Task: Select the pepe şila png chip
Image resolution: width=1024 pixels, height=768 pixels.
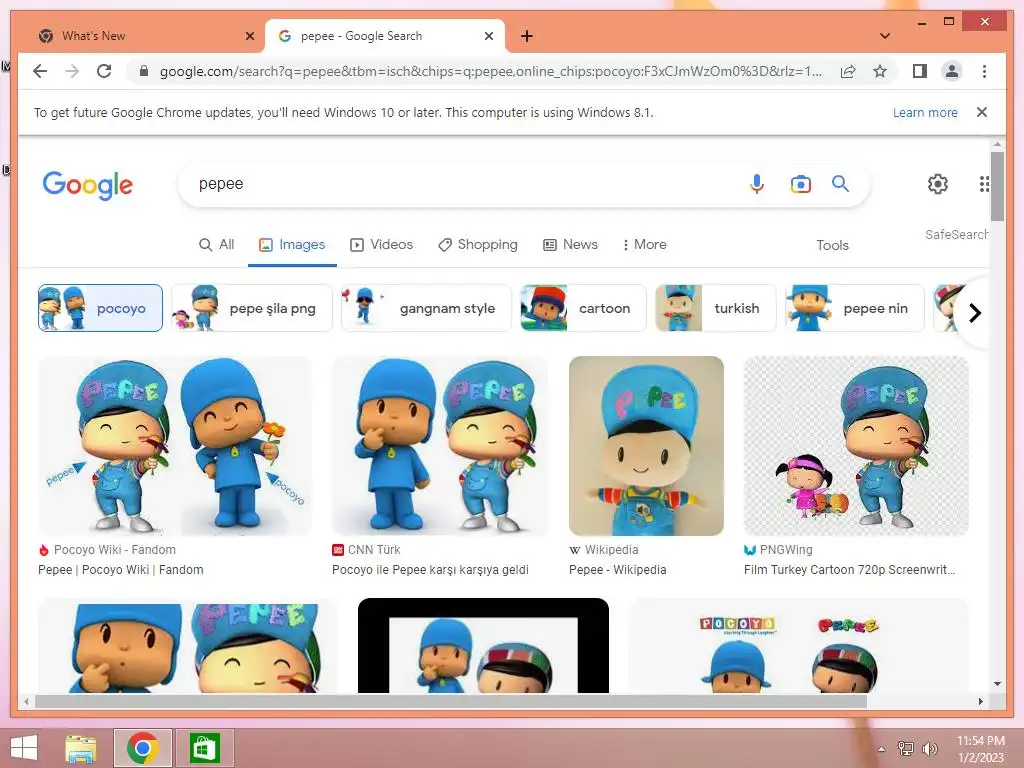Action: pyautogui.click(x=251, y=308)
